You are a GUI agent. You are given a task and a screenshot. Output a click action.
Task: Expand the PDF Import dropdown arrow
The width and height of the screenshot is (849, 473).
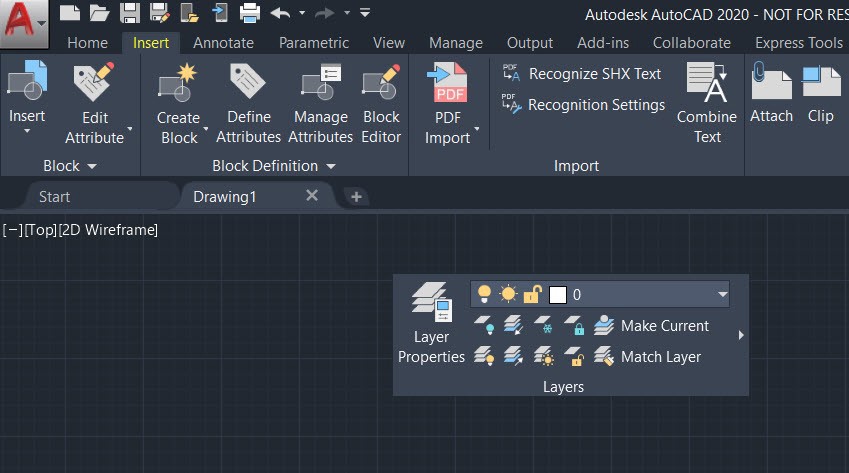(477, 129)
